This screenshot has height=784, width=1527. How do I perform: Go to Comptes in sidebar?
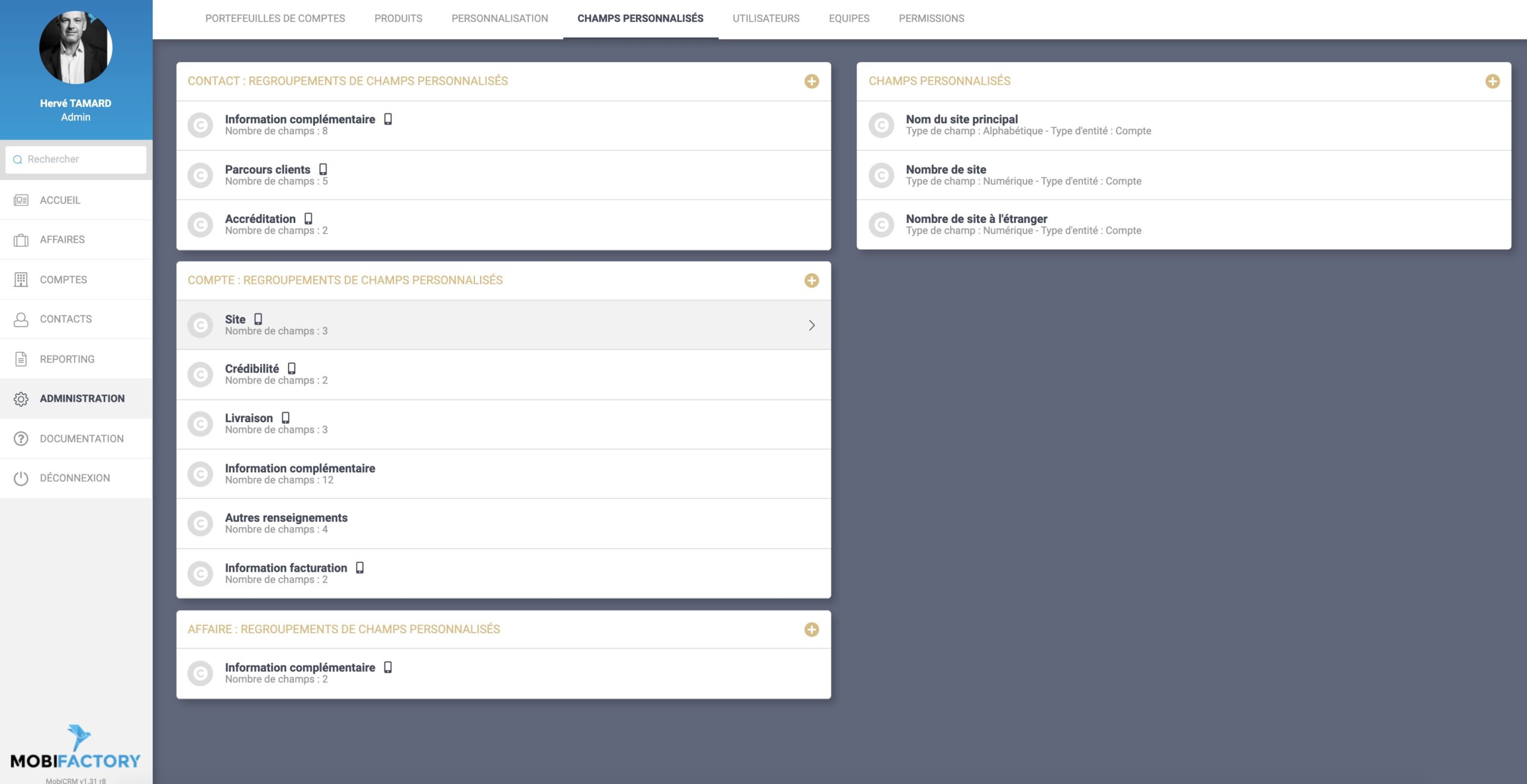click(x=63, y=280)
